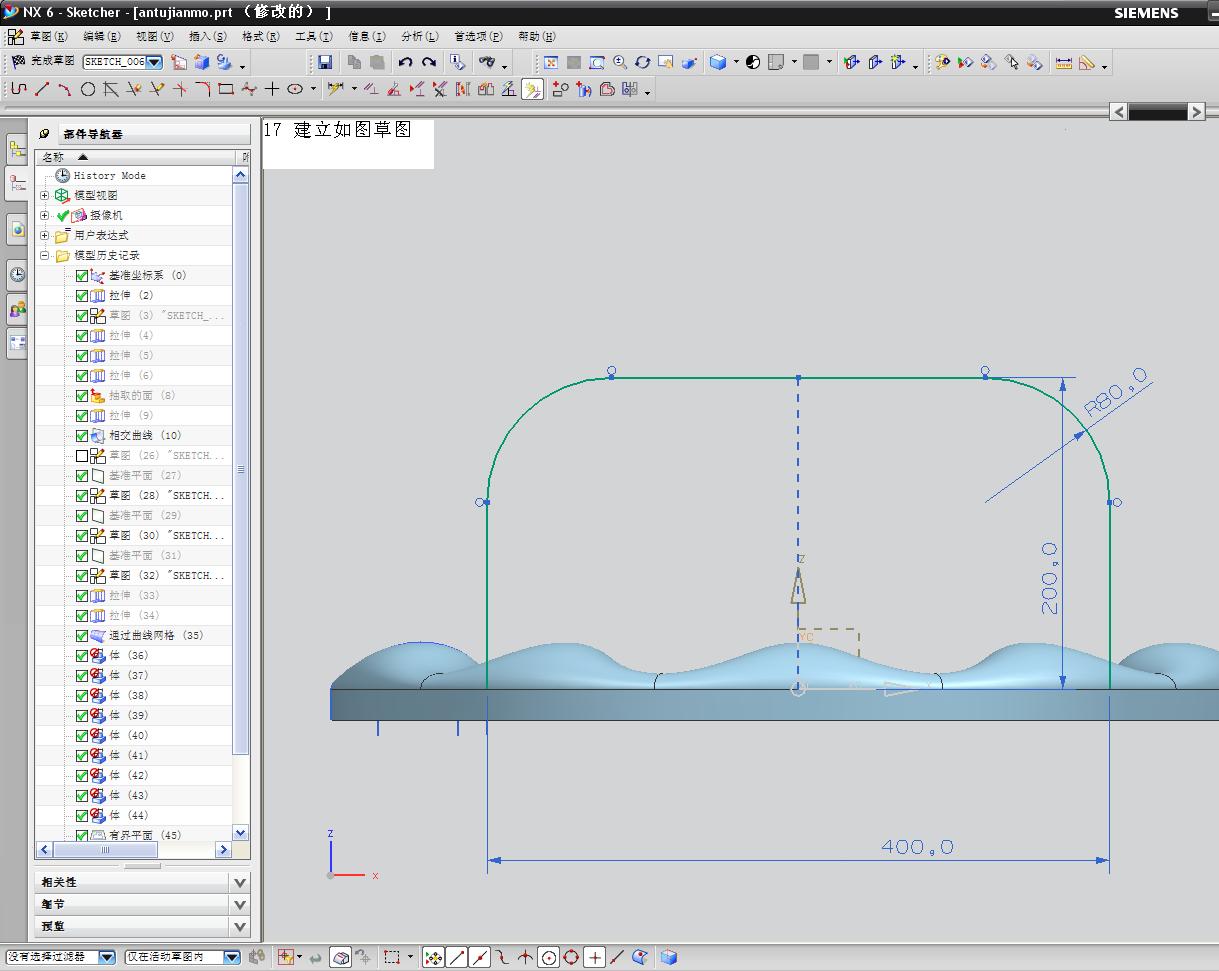Open the 帮助(H) Help menu

coord(537,36)
